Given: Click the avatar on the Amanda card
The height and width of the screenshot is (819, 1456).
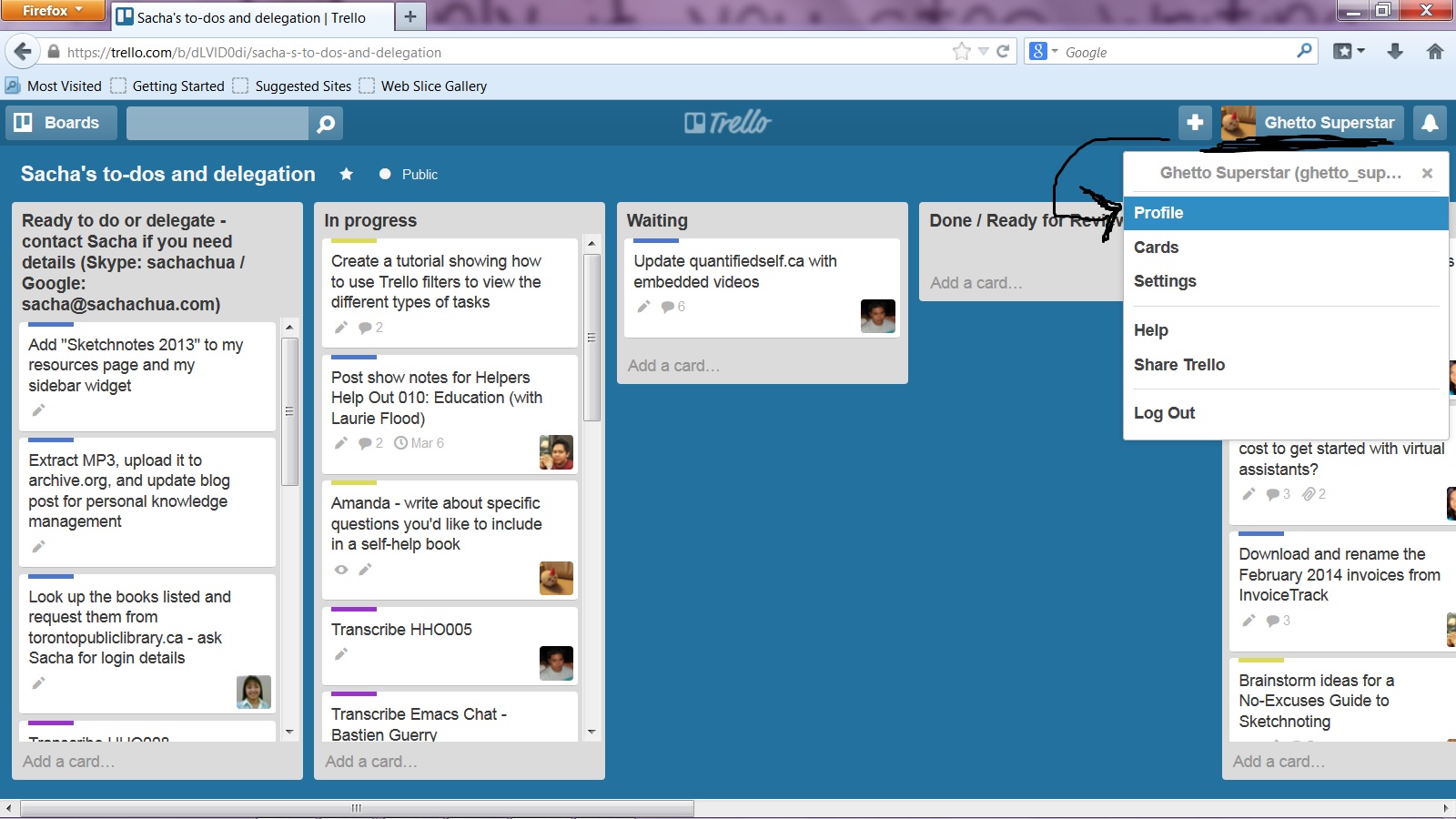Looking at the screenshot, I should [556, 578].
